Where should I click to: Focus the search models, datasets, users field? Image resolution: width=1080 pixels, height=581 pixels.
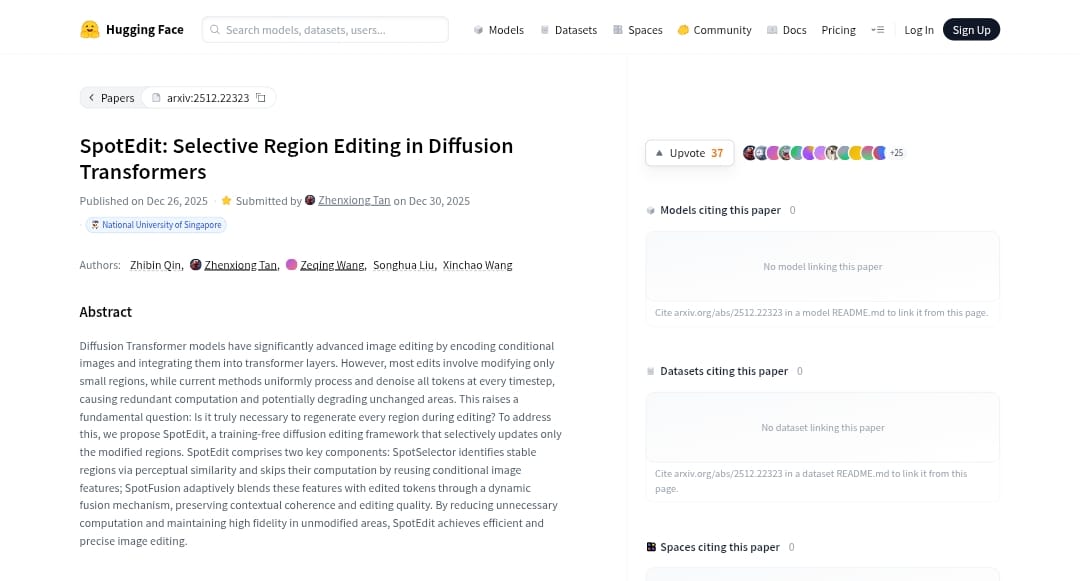(330, 30)
